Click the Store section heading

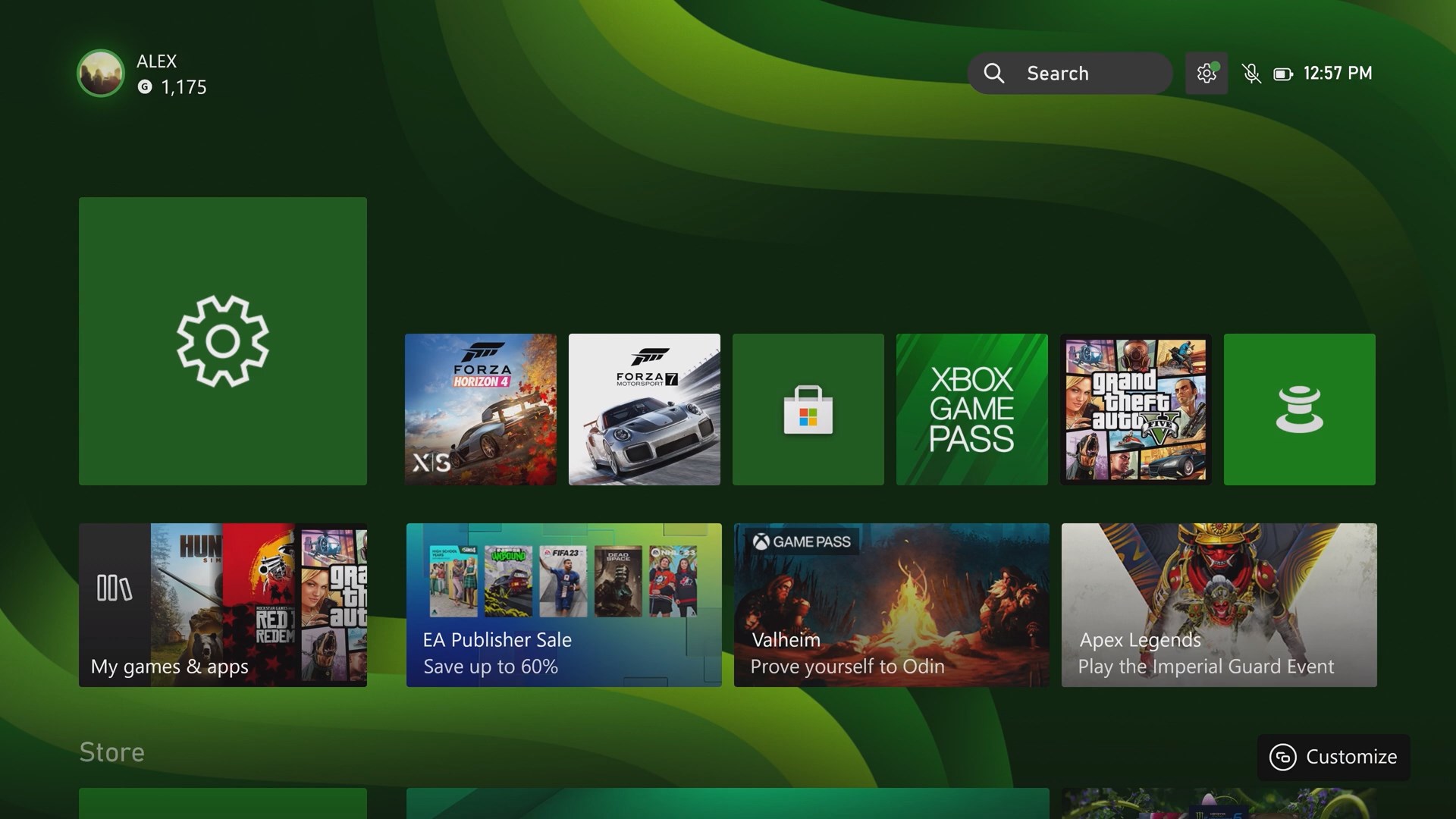click(112, 752)
